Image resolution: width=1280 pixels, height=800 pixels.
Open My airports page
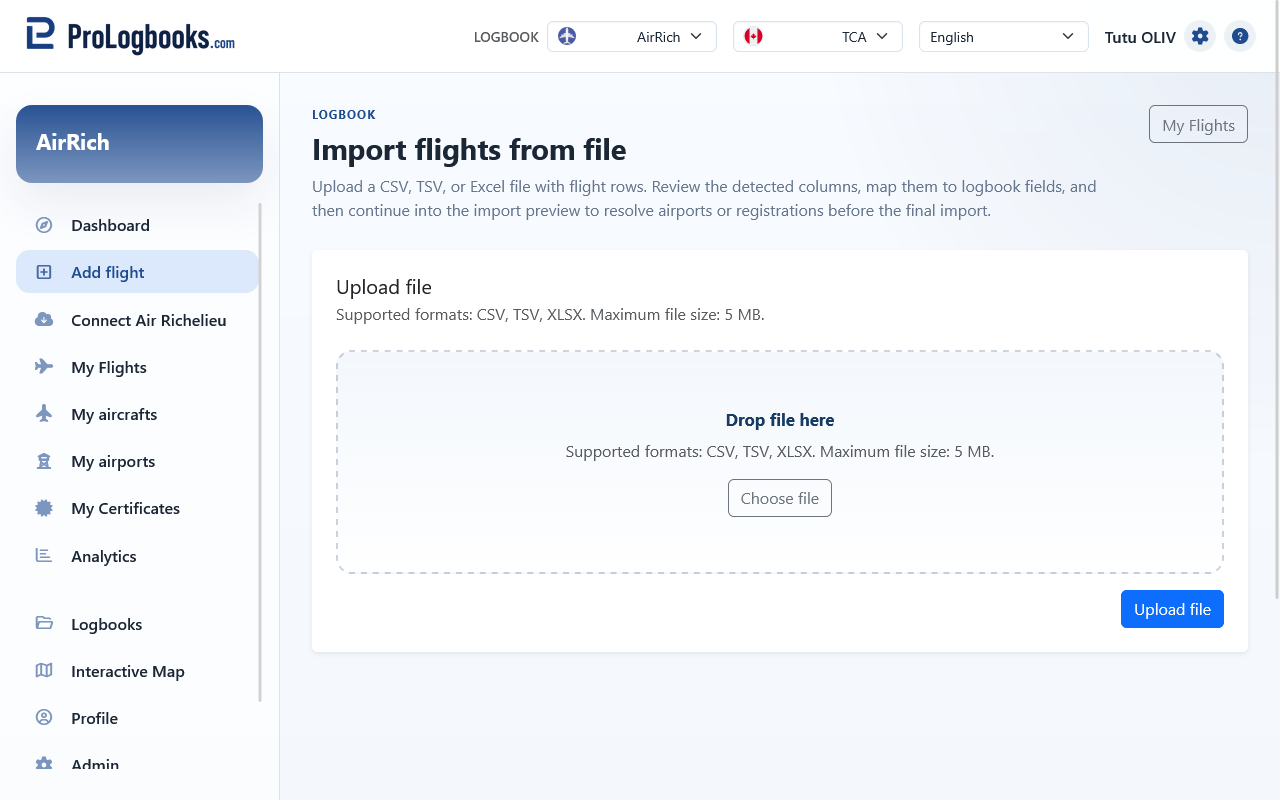click(137, 461)
